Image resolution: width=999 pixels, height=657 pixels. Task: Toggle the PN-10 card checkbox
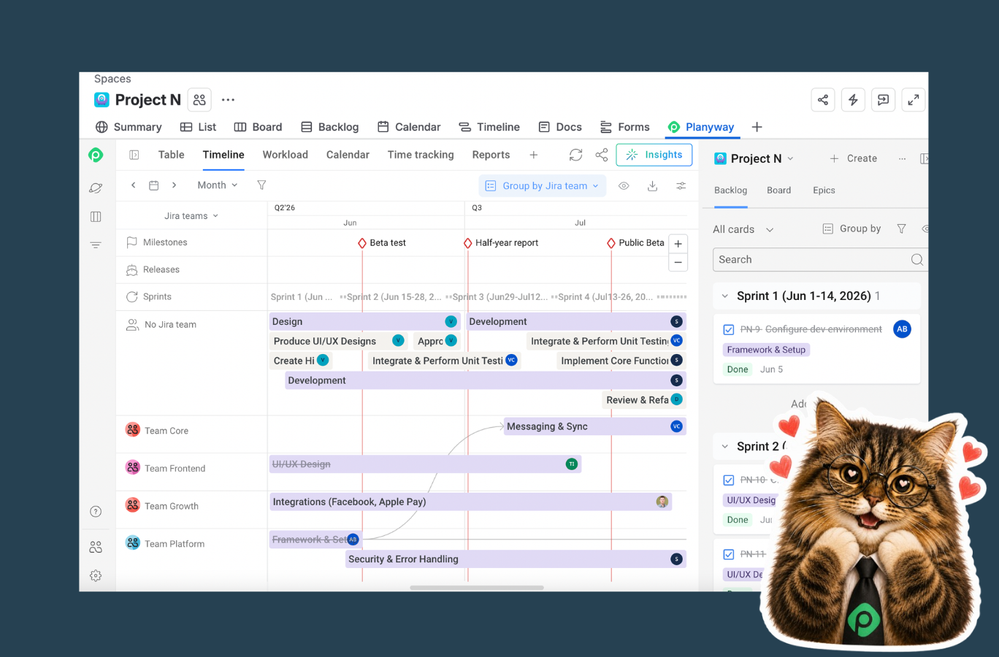(729, 480)
